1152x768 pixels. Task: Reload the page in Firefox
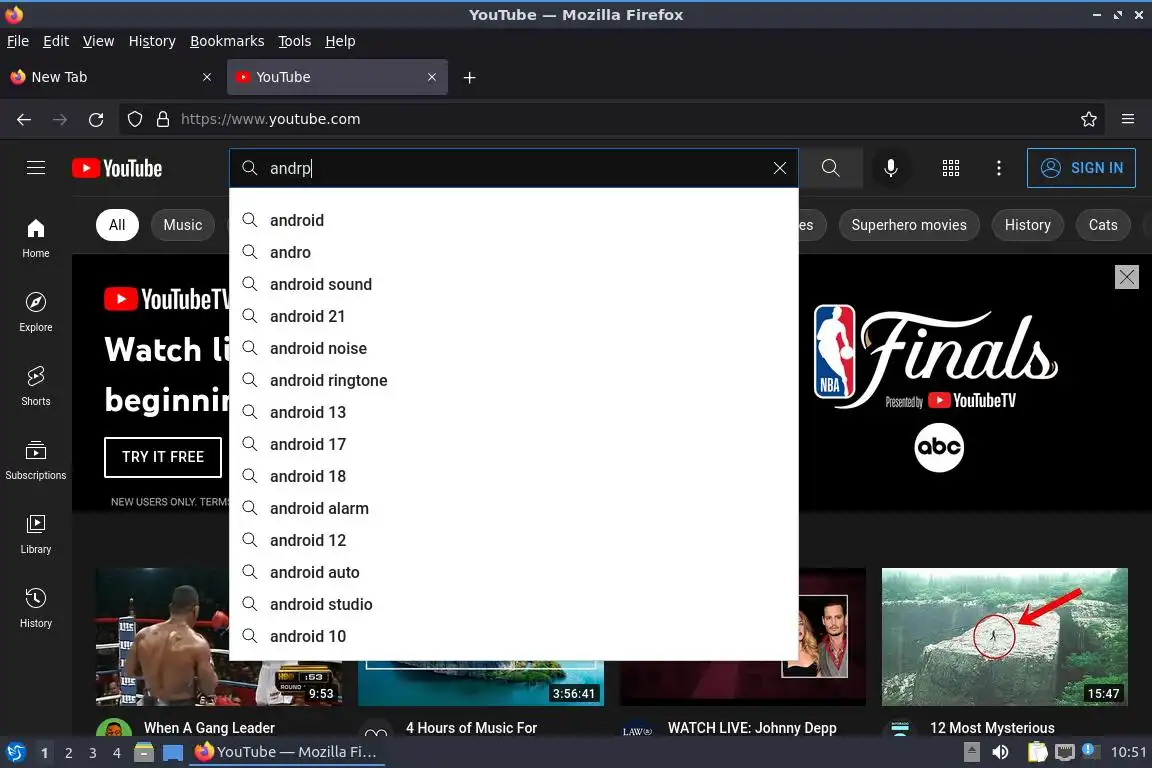point(96,119)
